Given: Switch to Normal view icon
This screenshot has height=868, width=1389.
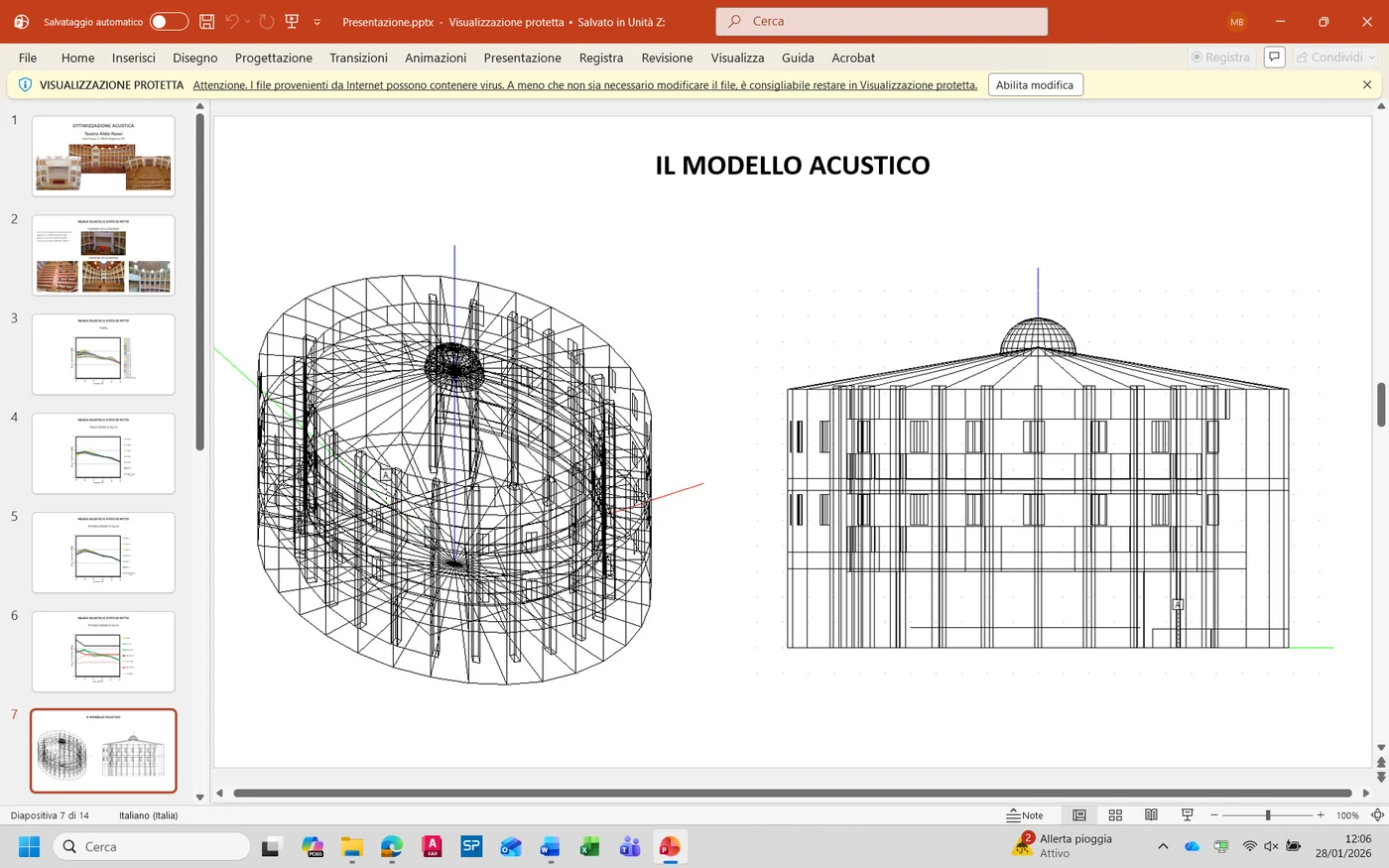Looking at the screenshot, I should 1079,815.
